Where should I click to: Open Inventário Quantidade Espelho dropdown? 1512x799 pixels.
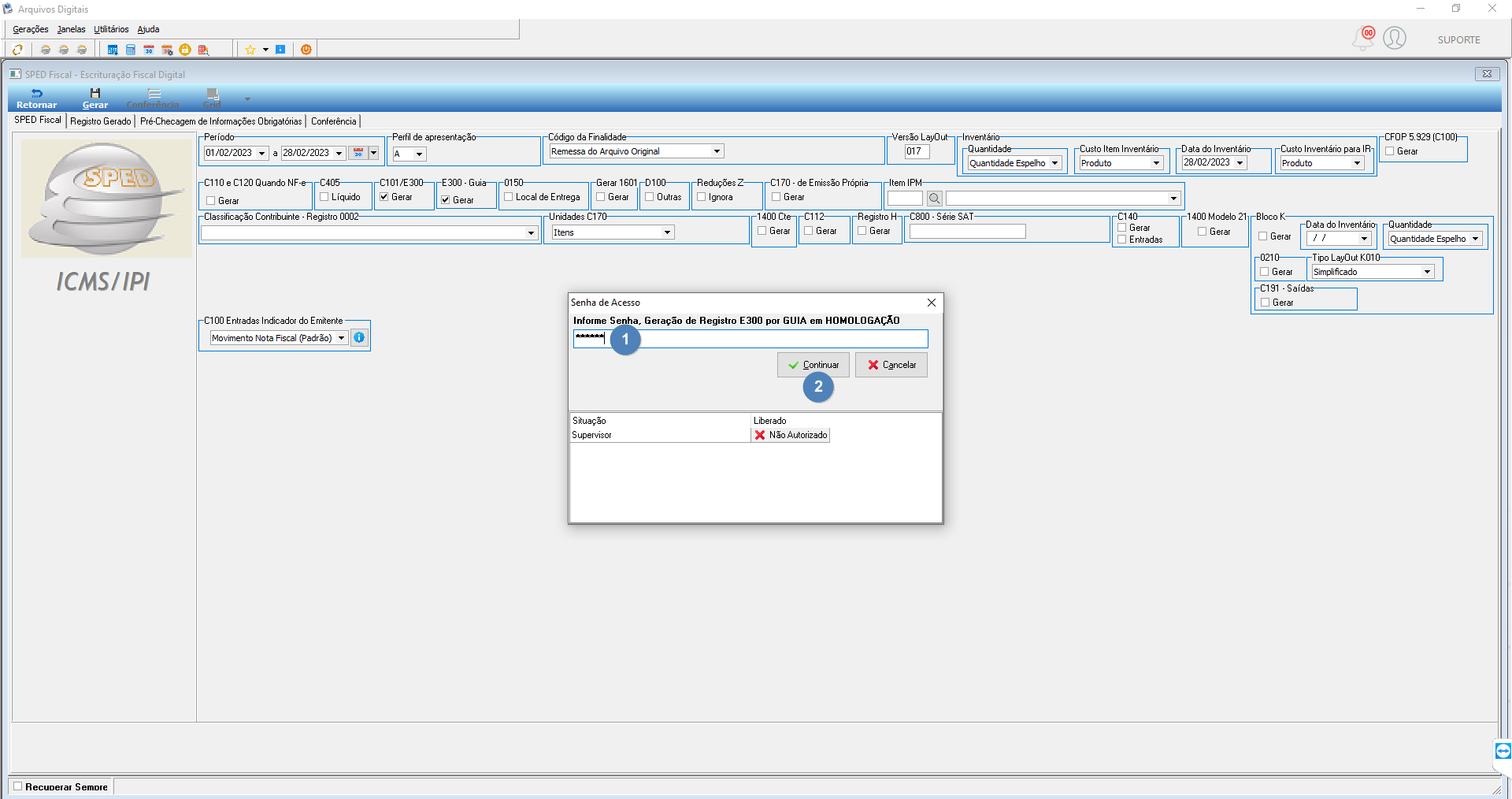tap(1054, 163)
